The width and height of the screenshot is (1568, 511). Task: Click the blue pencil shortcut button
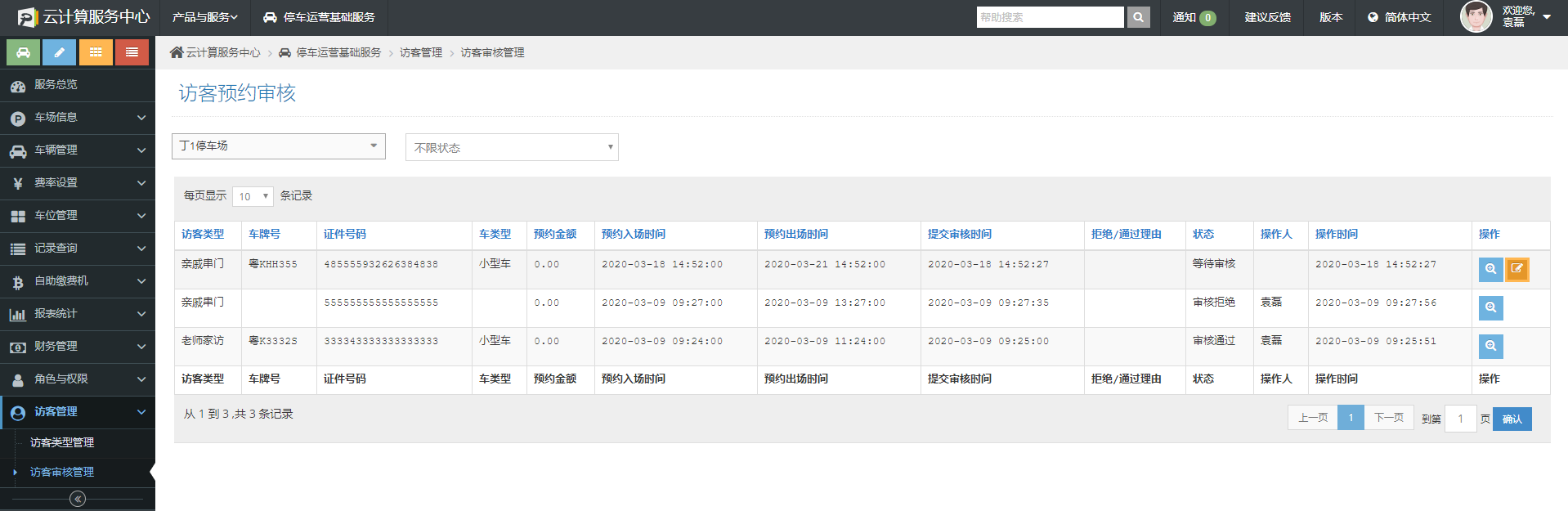60,52
